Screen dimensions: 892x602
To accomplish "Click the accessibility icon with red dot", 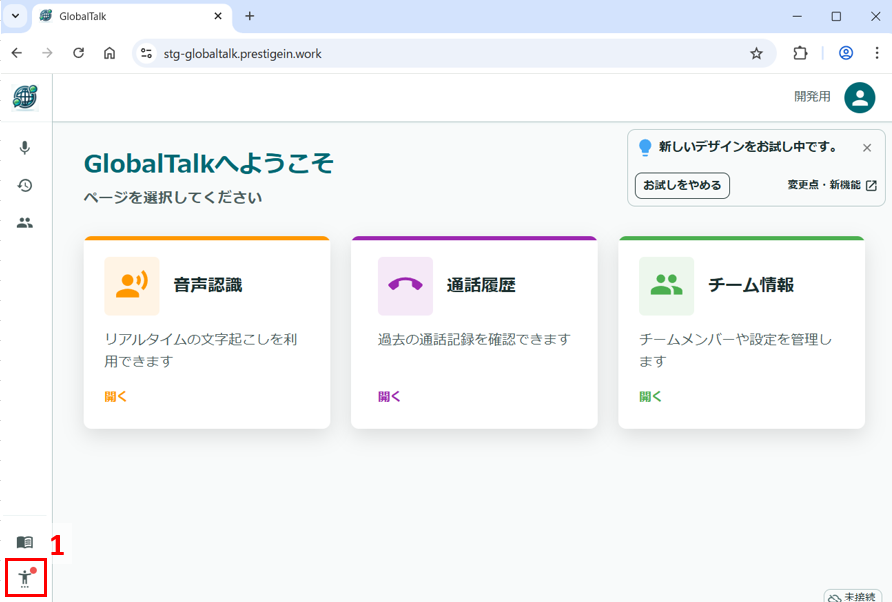I will point(25,578).
